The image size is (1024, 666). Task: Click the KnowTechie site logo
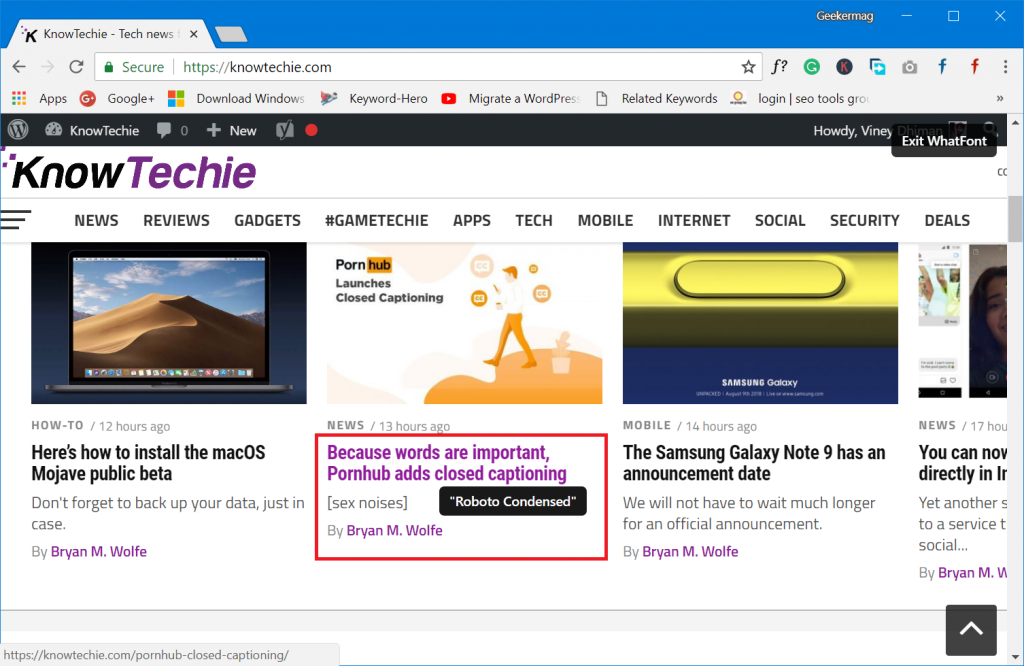pos(129,172)
